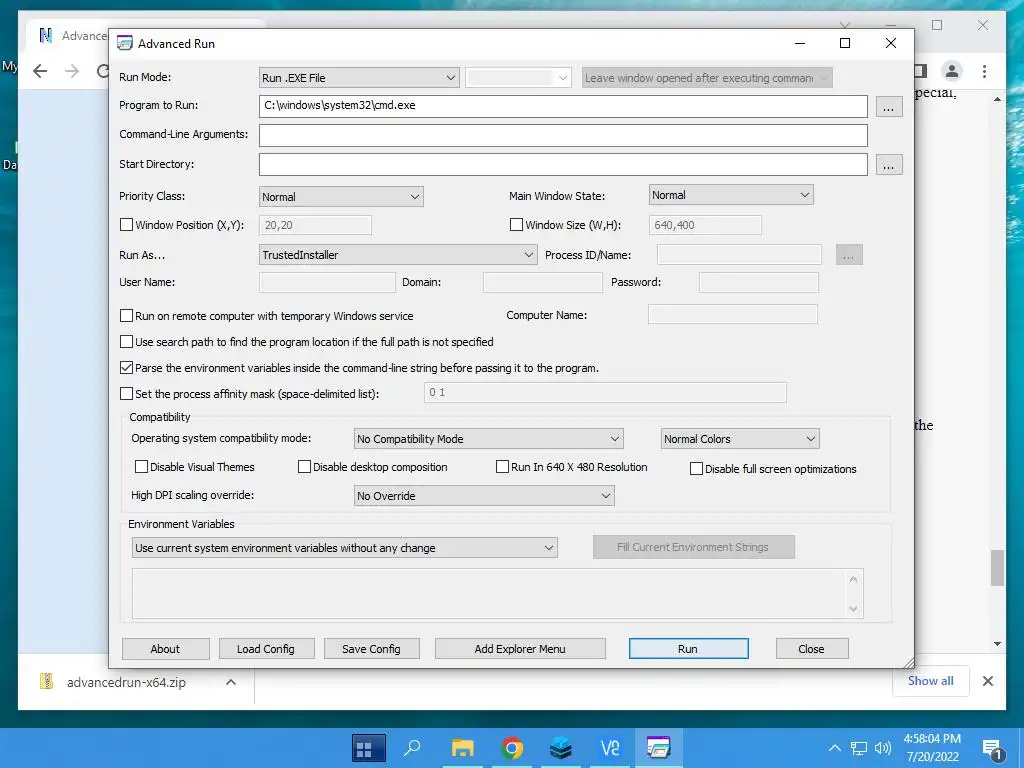
Task: Open taskbar search magnifier icon
Action: pos(412,748)
